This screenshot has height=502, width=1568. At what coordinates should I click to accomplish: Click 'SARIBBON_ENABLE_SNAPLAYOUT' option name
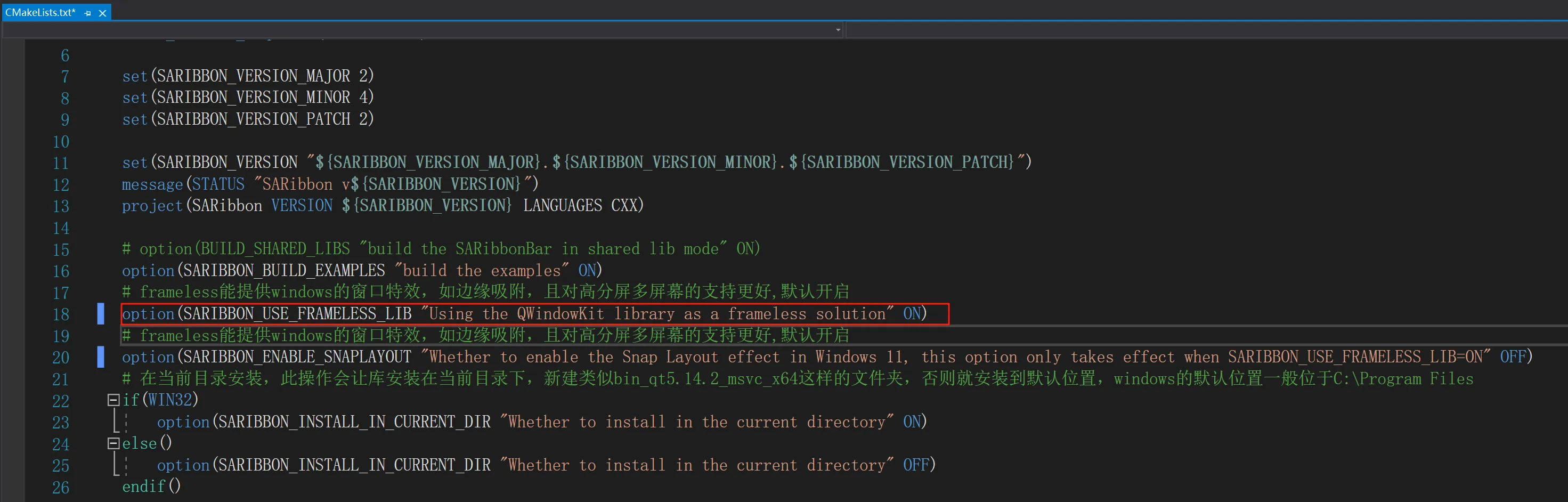point(298,357)
